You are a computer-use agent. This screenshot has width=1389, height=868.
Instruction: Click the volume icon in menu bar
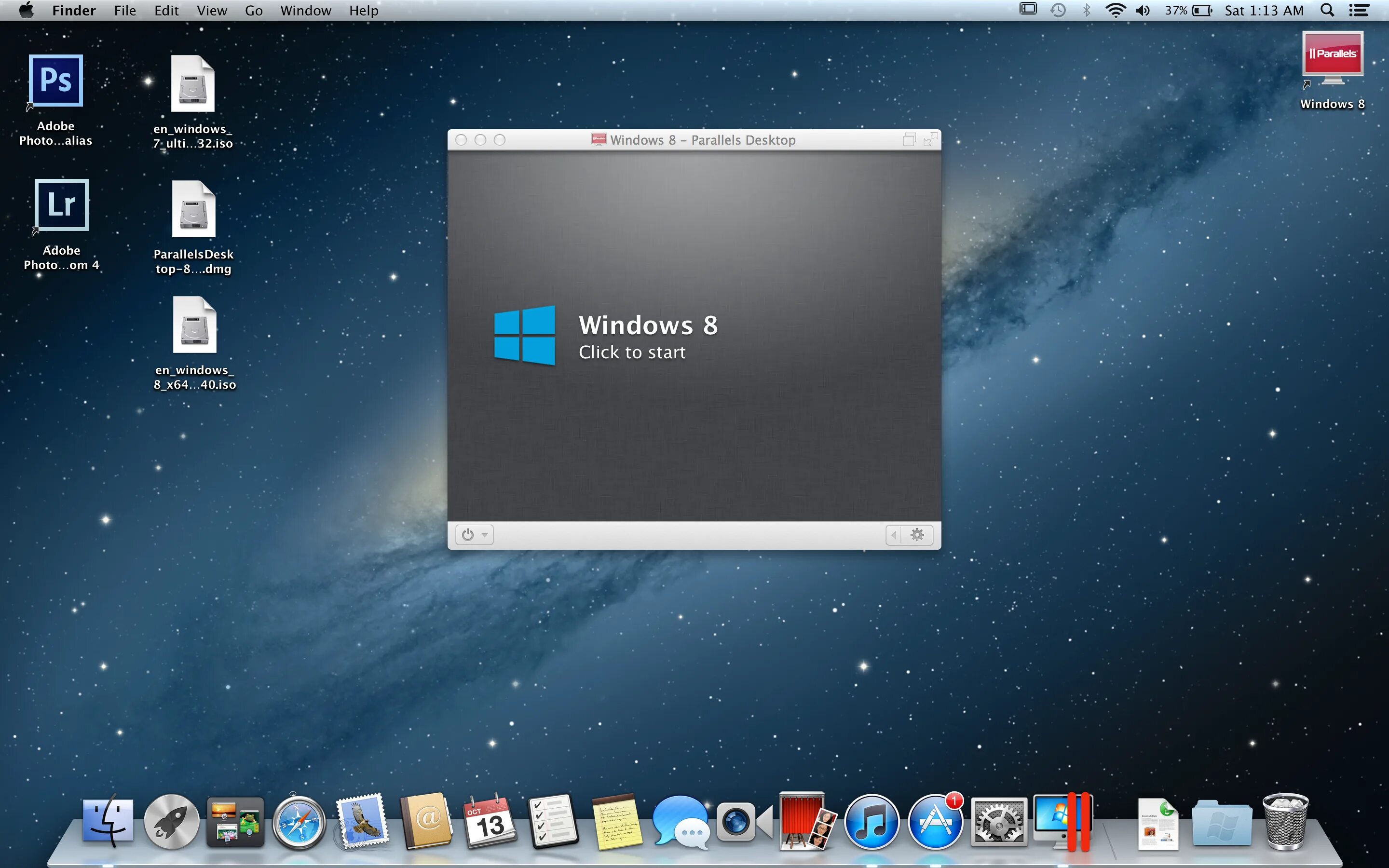1143,10
